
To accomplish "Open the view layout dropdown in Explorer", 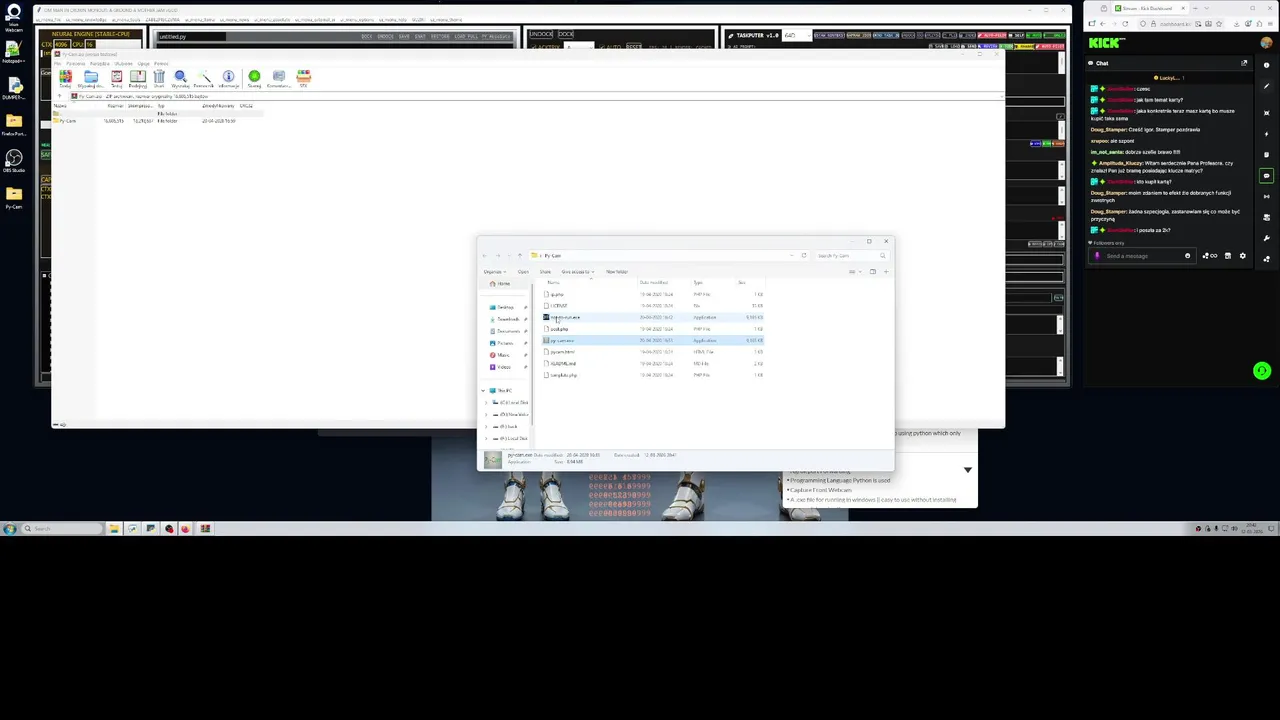I will 855,272.
